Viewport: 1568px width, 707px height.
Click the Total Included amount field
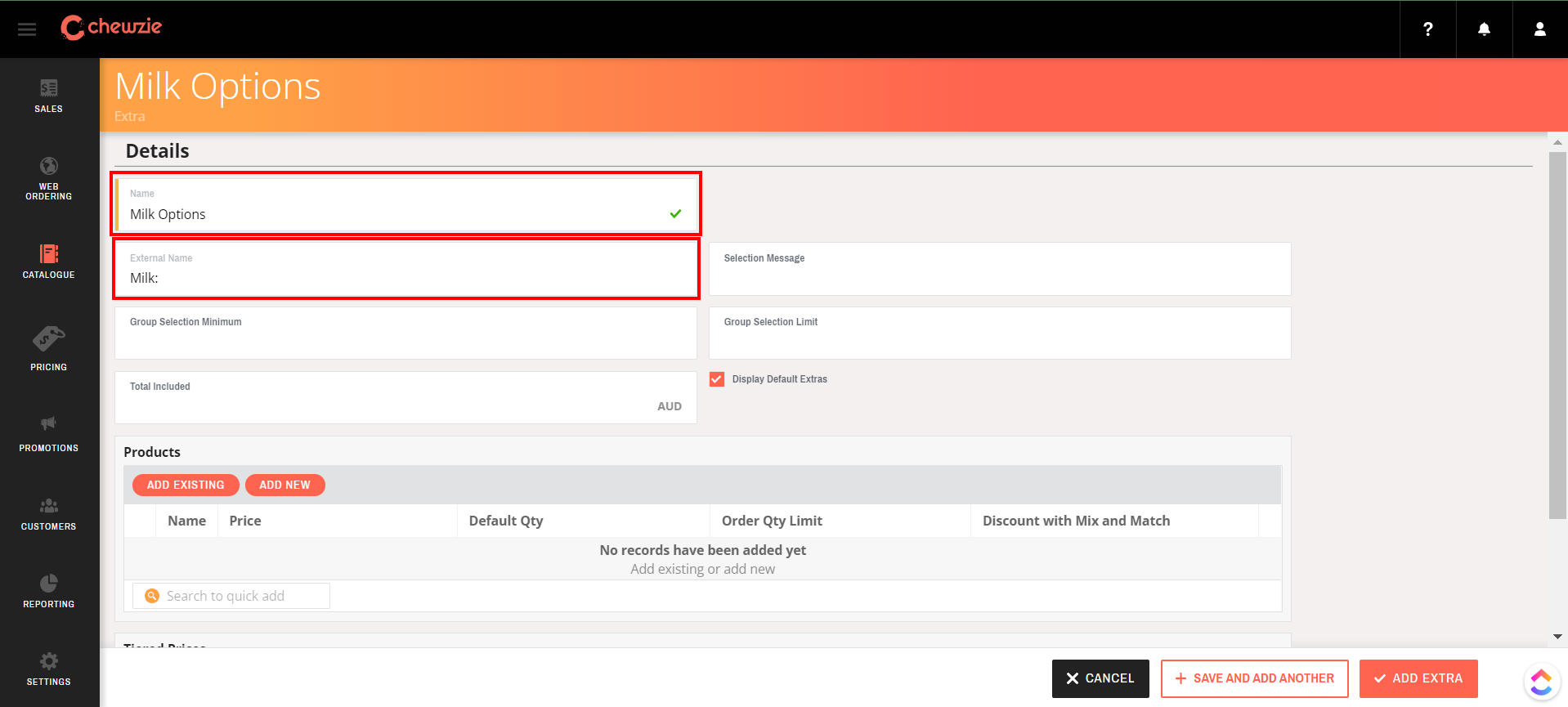point(405,397)
